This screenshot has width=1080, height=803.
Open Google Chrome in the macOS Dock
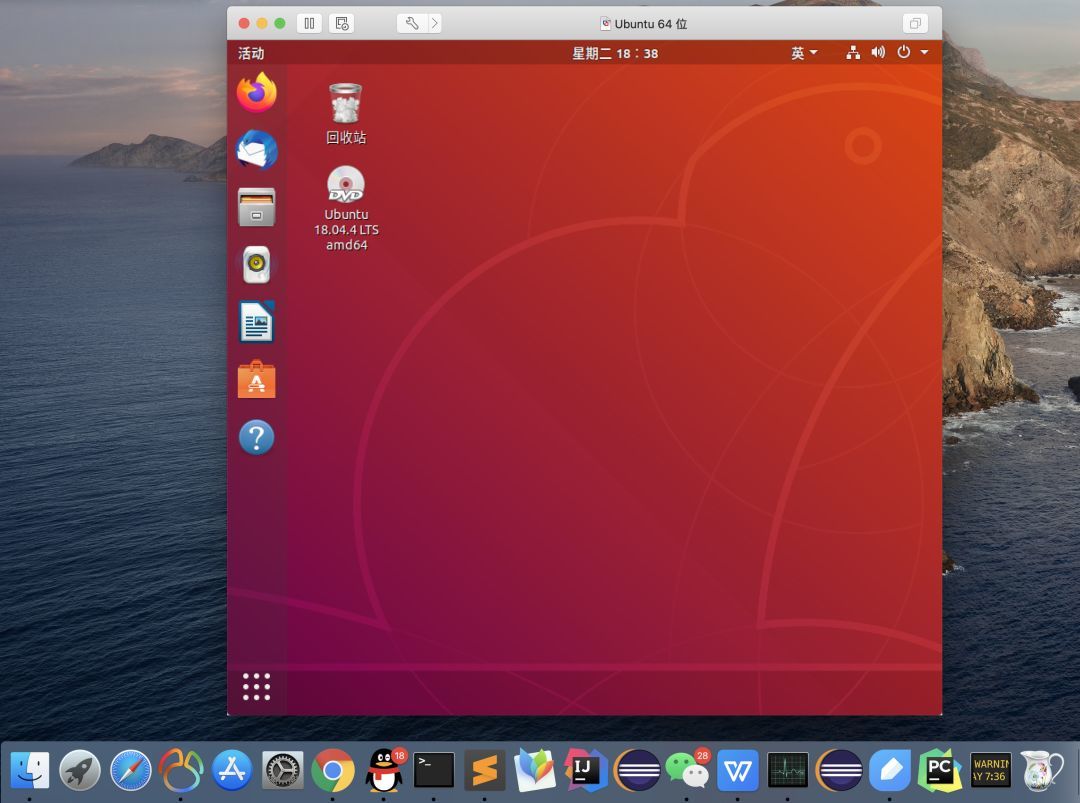[x=333, y=770]
